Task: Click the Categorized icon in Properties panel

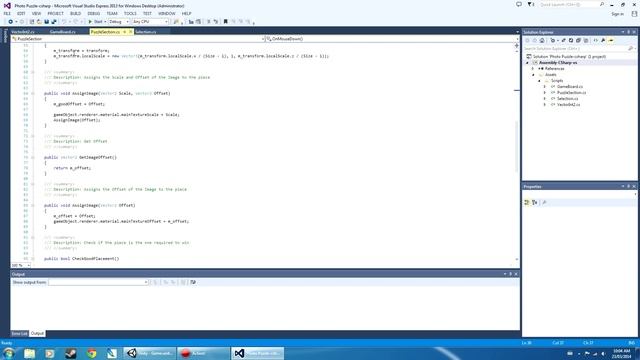Action: point(527,202)
